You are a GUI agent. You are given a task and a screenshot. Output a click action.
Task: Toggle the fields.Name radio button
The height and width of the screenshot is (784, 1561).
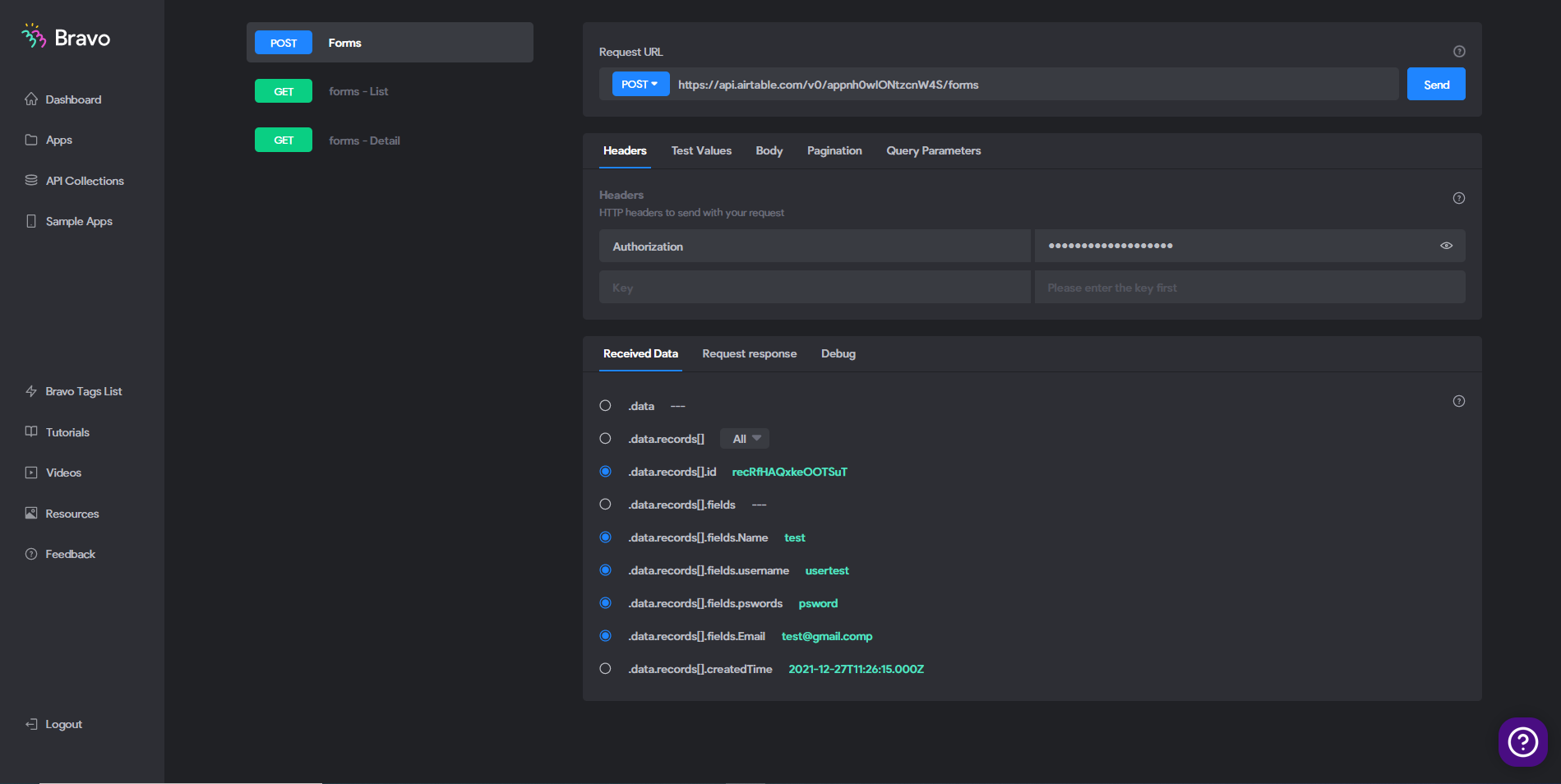tap(606, 537)
